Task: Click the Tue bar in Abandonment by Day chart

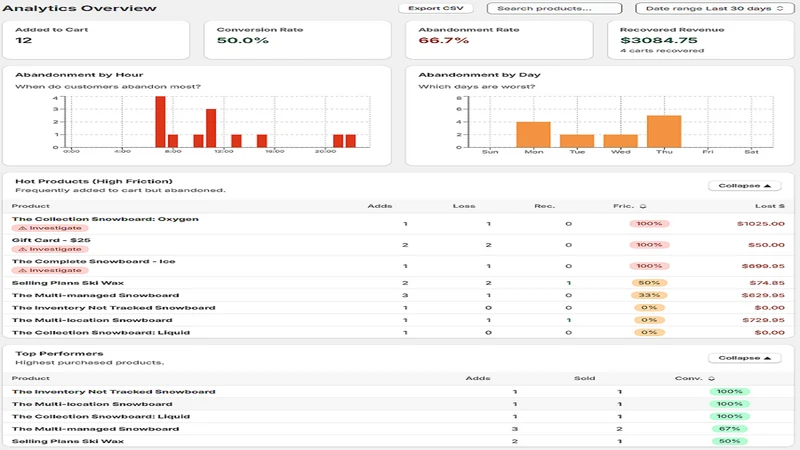Action: tap(577, 141)
